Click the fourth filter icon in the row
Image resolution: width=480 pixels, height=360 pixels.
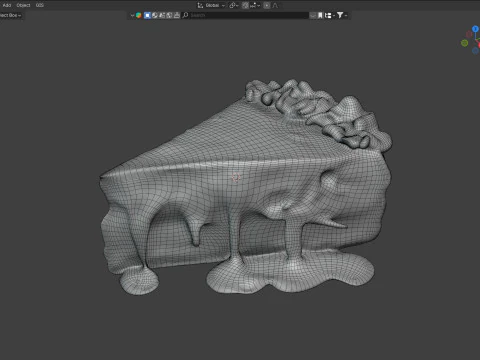[169, 15]
